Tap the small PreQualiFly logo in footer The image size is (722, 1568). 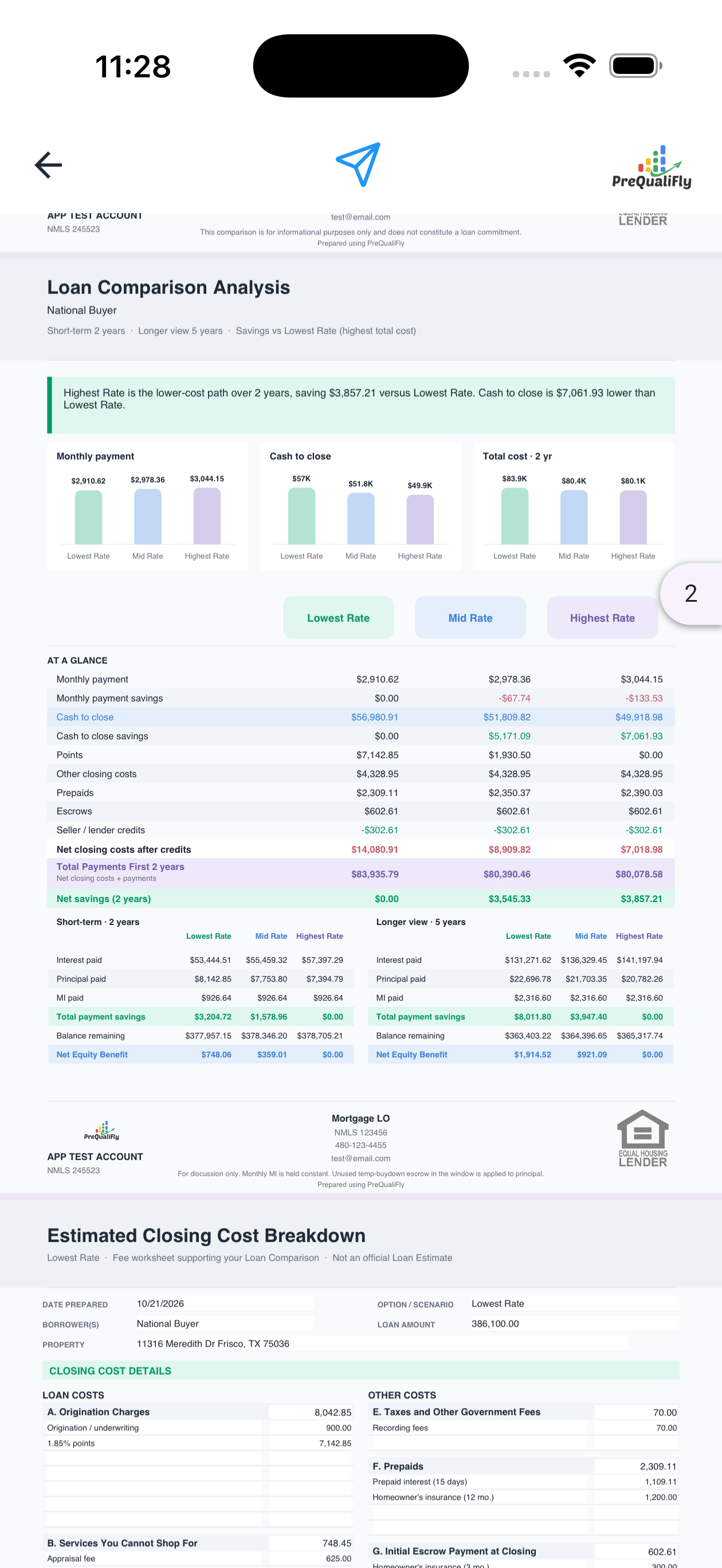[x=101, y=1130]
